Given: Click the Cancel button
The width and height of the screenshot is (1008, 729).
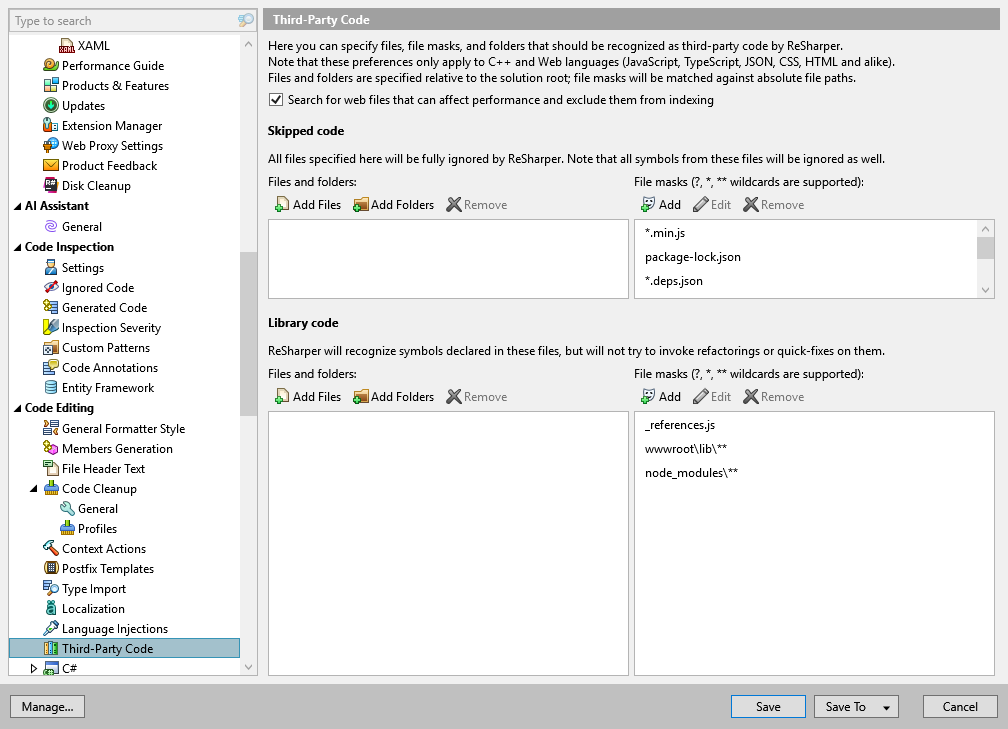Looking at the screenshot, I should pyautogui.click(x=959, y=706).
